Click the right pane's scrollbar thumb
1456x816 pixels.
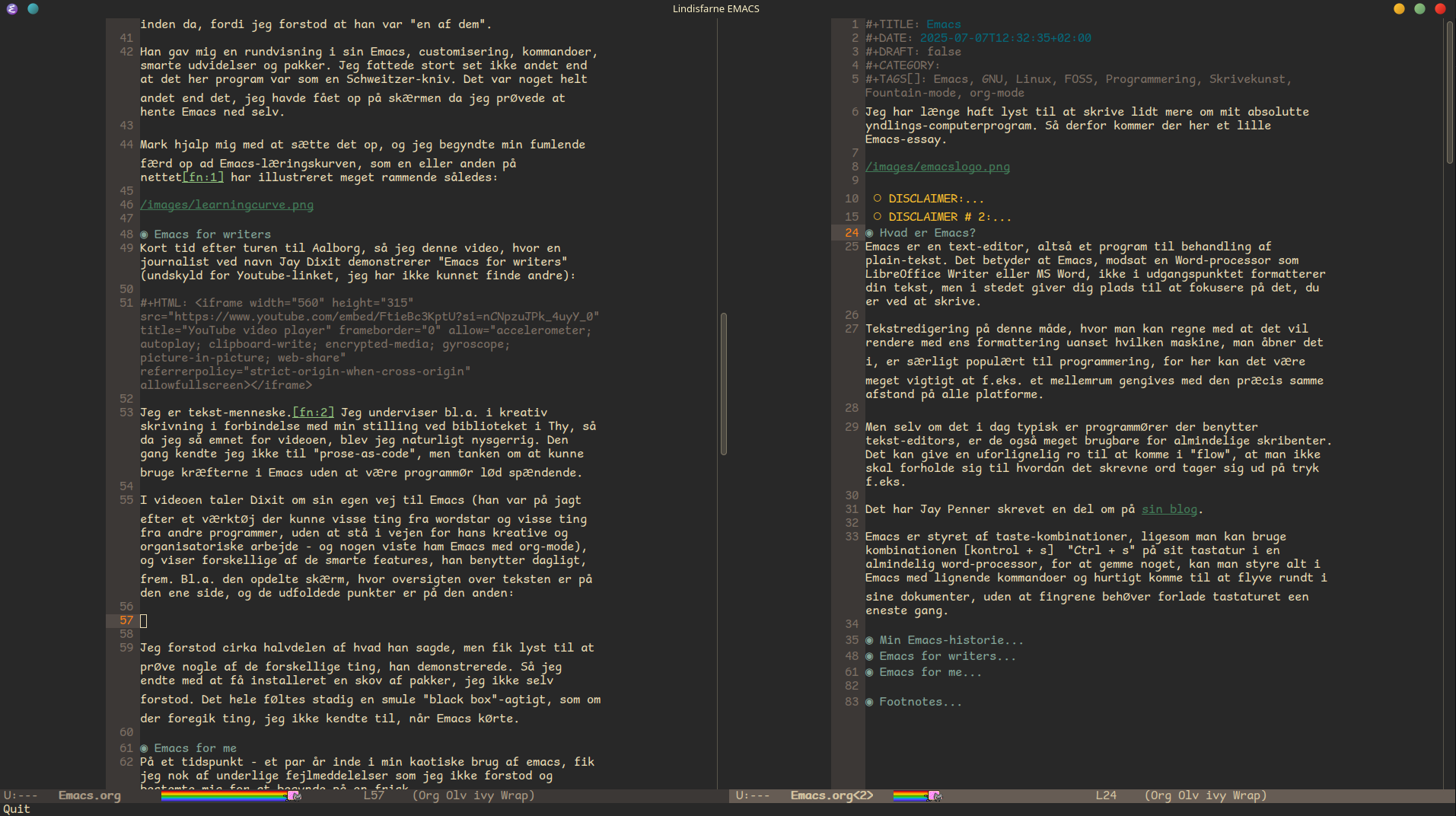tap(1450, 92)
